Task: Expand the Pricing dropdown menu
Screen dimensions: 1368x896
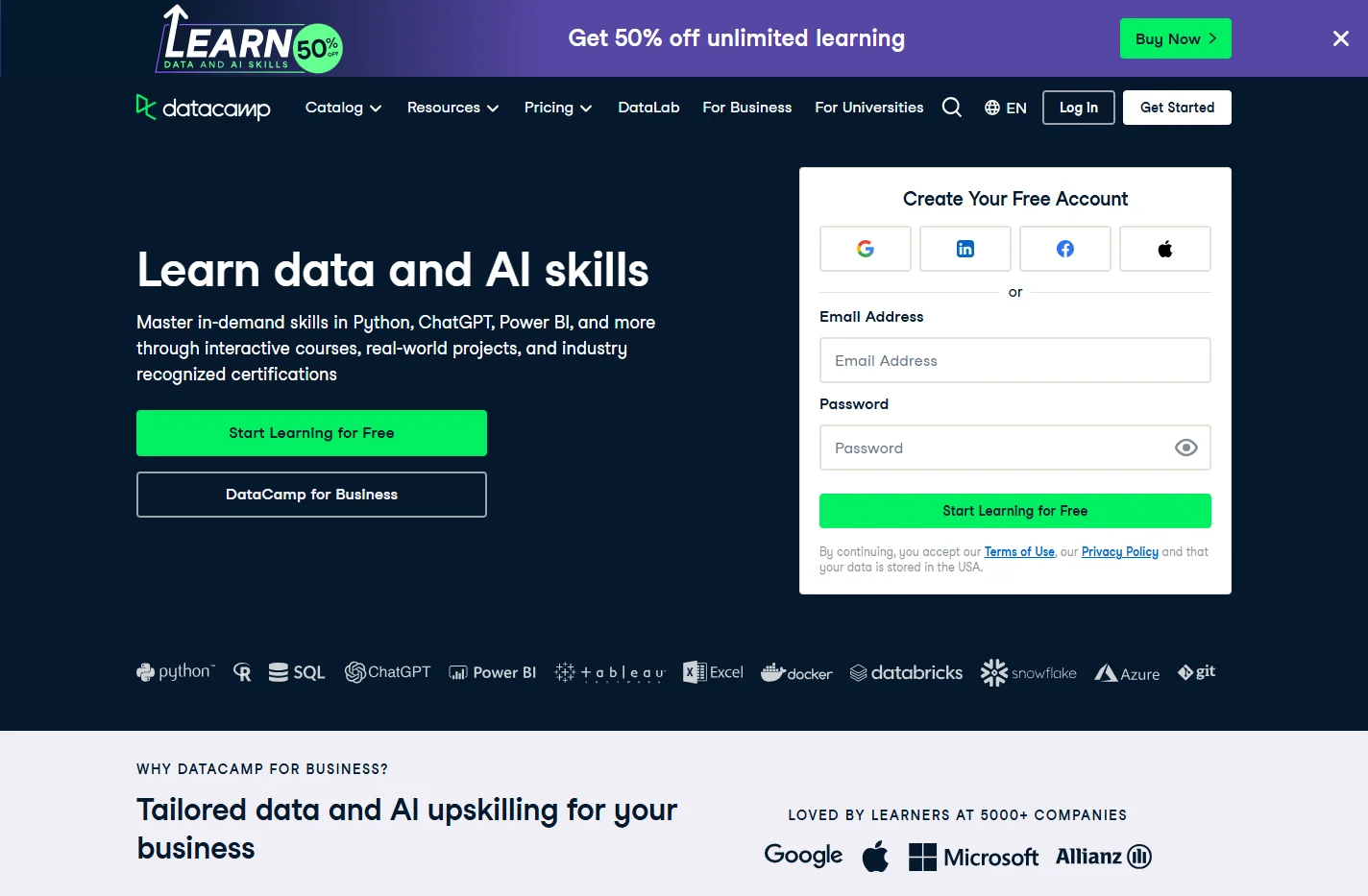Action: (x=557, y=108)
